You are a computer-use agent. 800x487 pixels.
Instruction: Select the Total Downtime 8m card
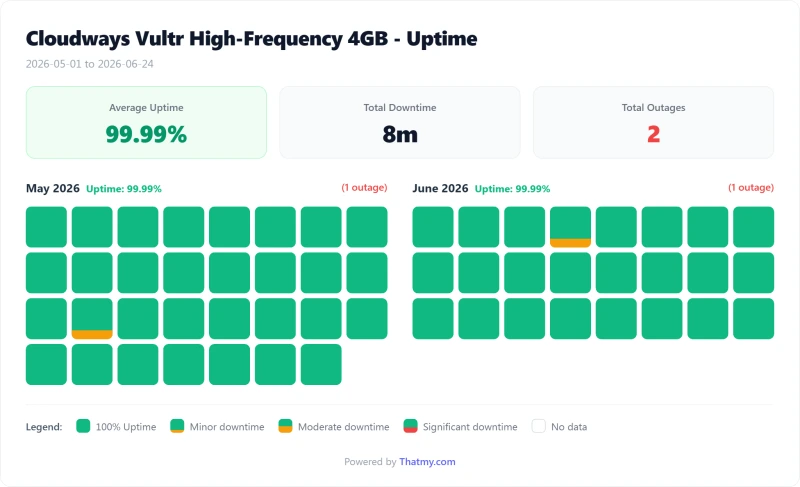pos(399,122)
